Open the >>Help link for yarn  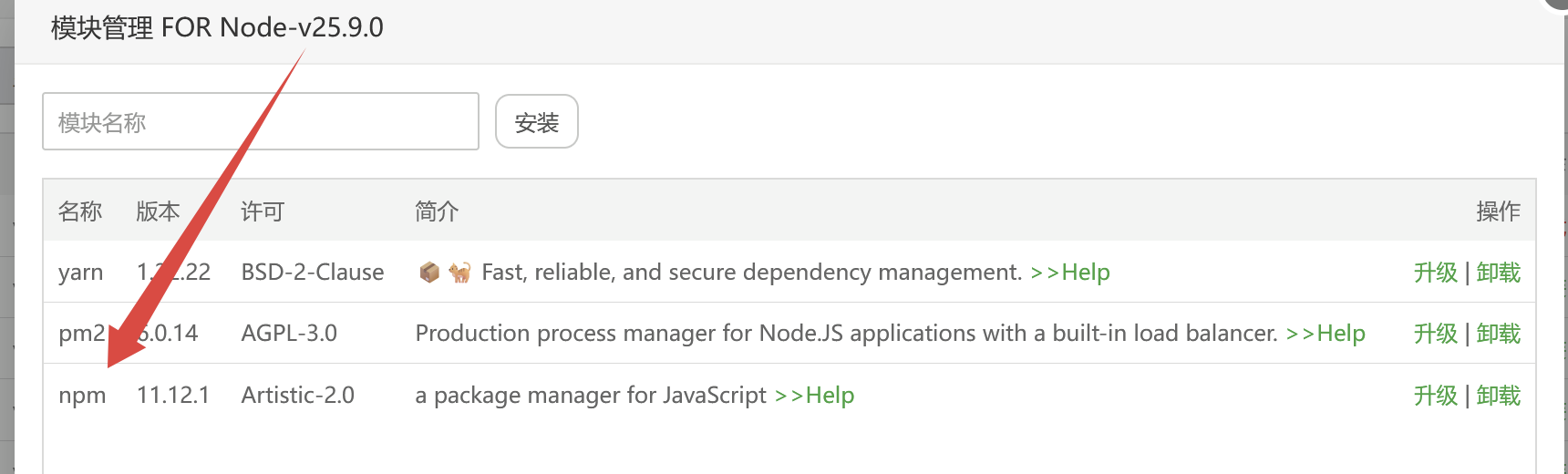pyautogui.click(x=1070, y=272)
